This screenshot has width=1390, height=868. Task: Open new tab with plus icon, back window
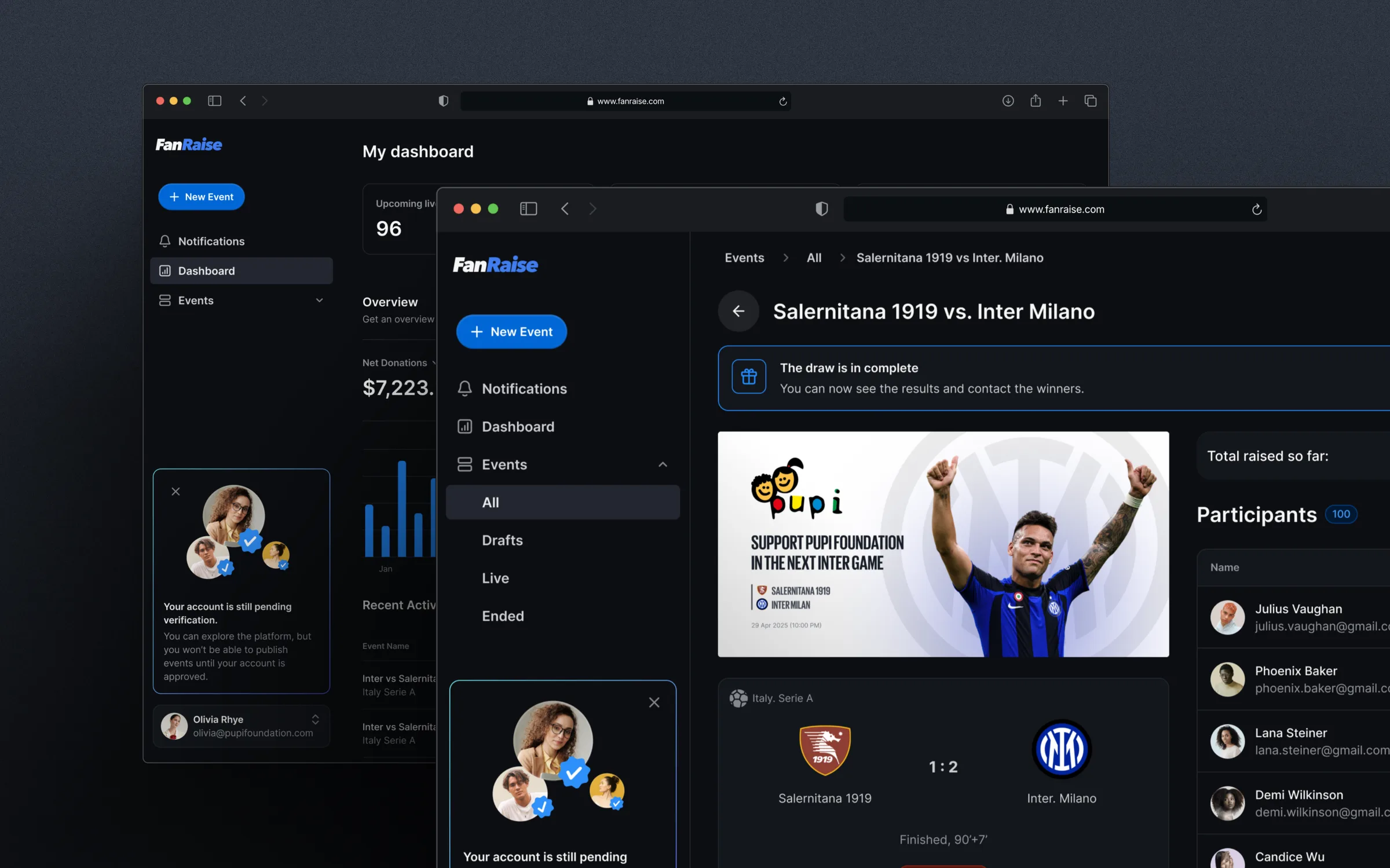point(1063,101)
